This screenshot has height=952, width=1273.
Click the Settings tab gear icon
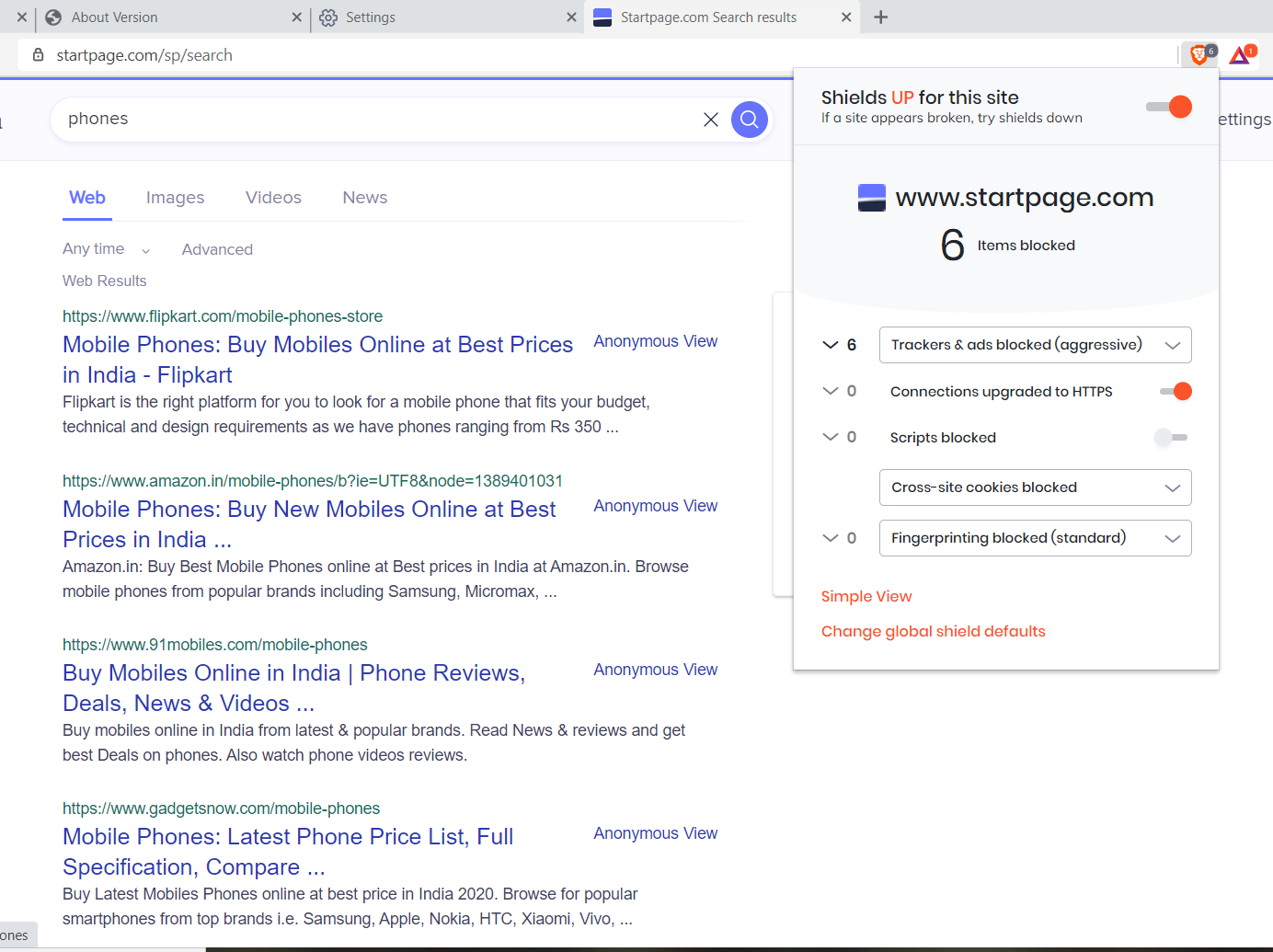coord(328,17)
